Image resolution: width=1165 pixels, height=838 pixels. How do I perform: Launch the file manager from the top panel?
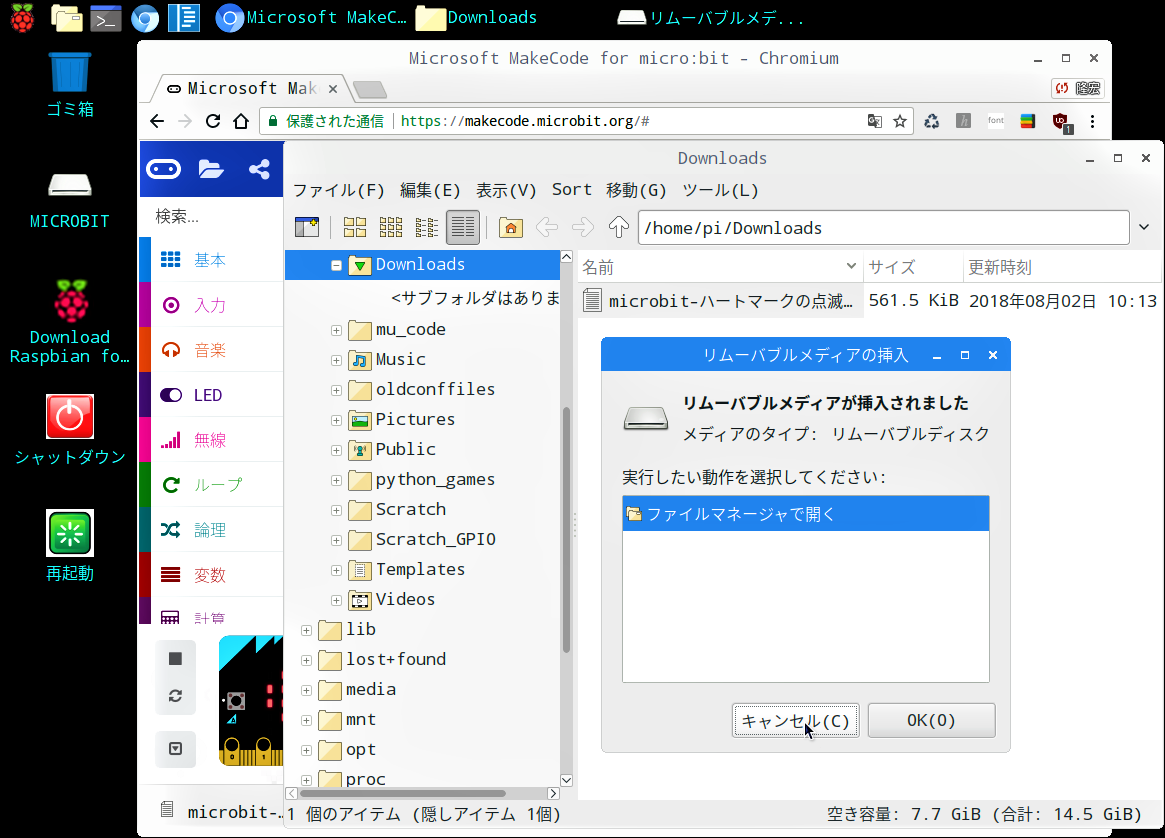[66, 17]
